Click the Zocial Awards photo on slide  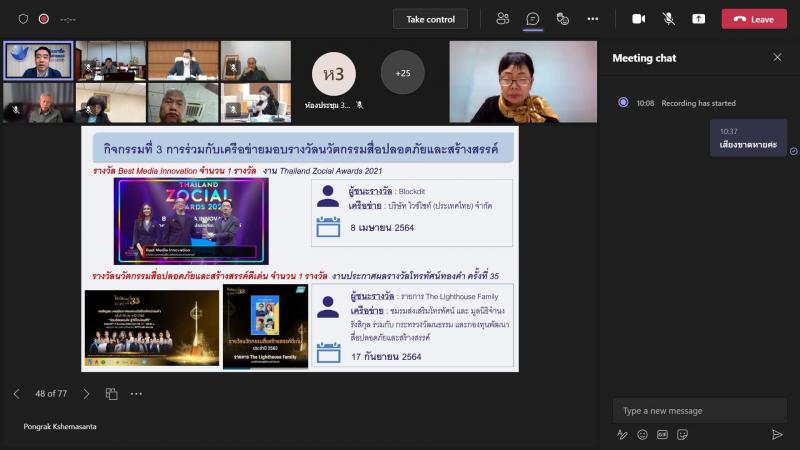[x=191, y=221]
